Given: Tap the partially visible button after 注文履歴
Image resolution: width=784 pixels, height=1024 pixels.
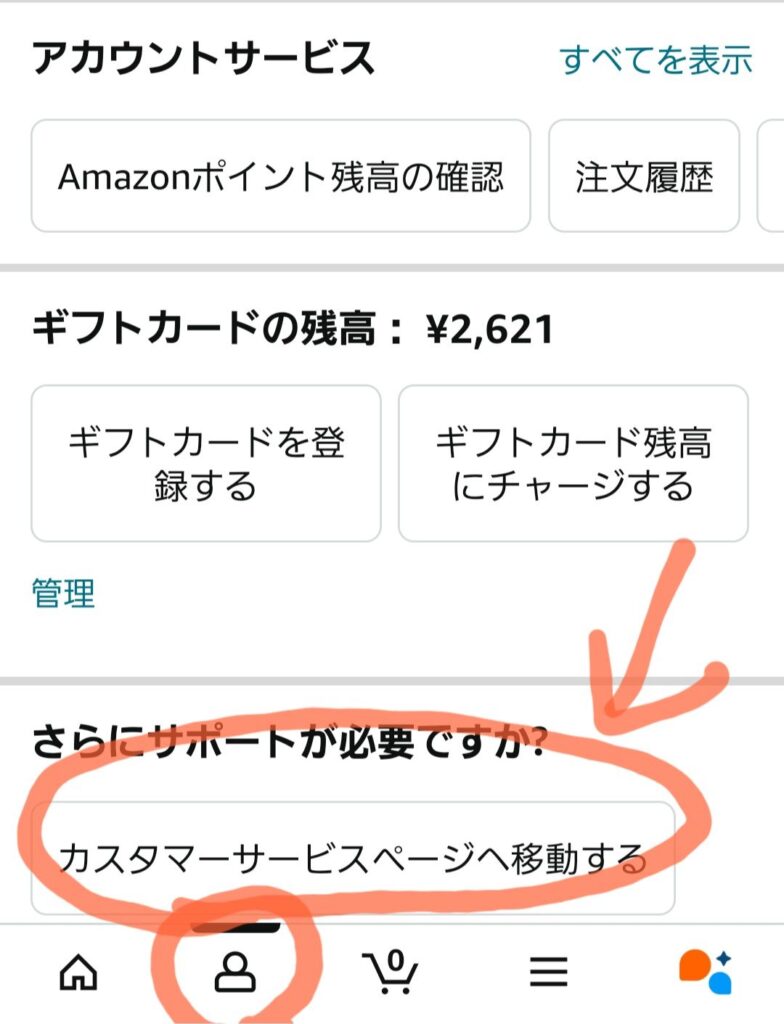Looking at the screenshot, I should pos(772,177).
